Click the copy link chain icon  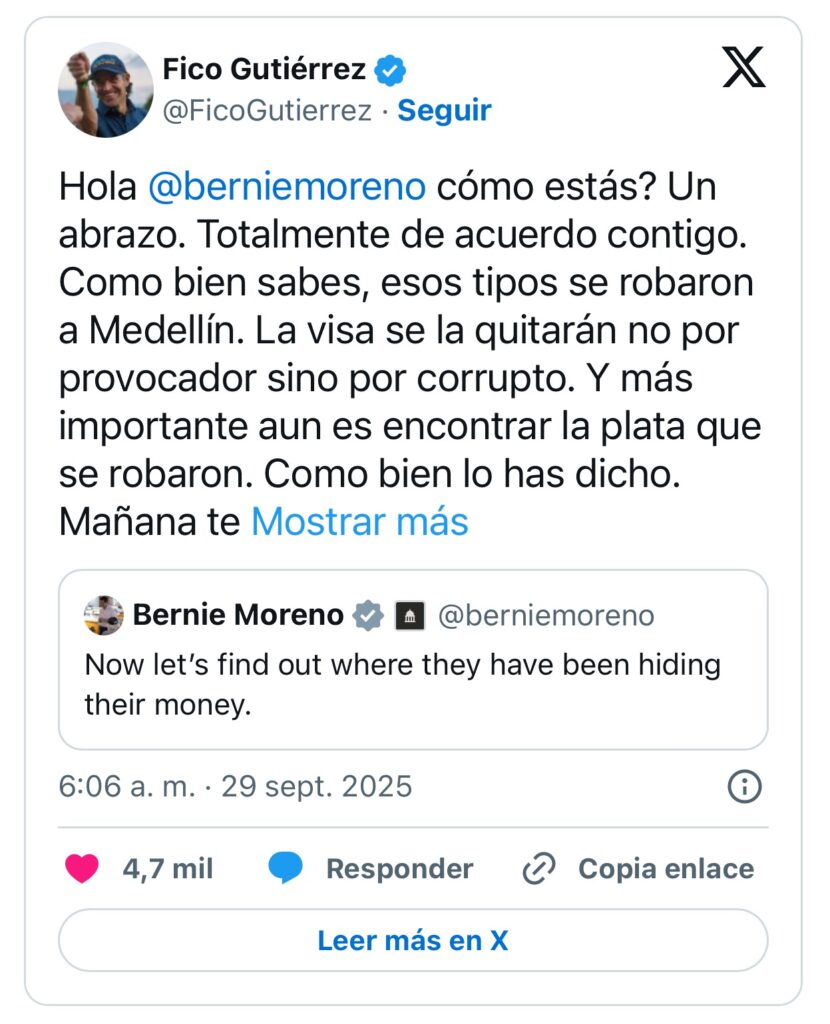tap(539, 870)
